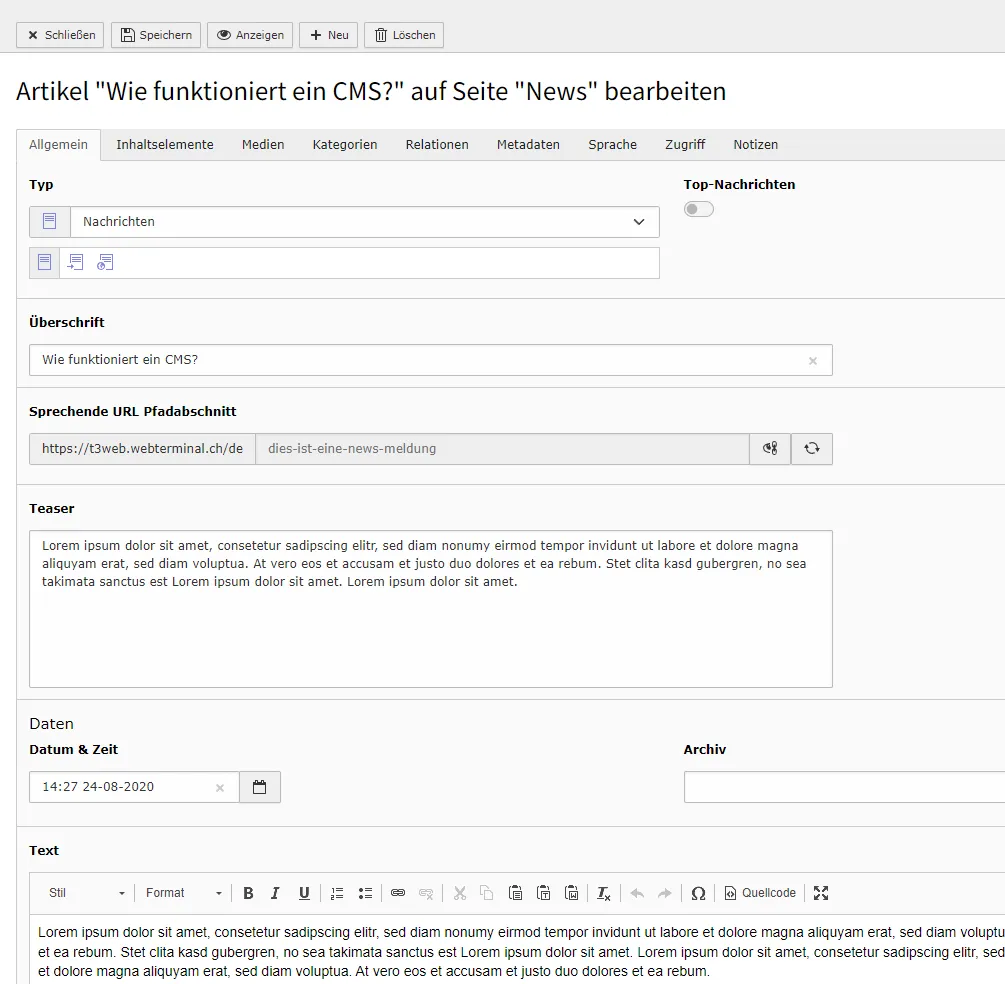Toggle manual URL segment editing

[770, 449]
